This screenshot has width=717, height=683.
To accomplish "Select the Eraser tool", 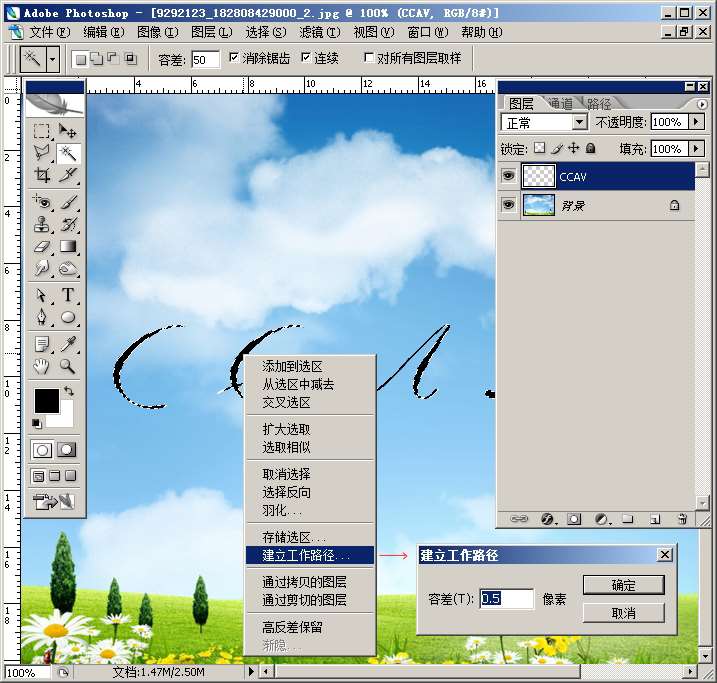I will pos(42,246).
